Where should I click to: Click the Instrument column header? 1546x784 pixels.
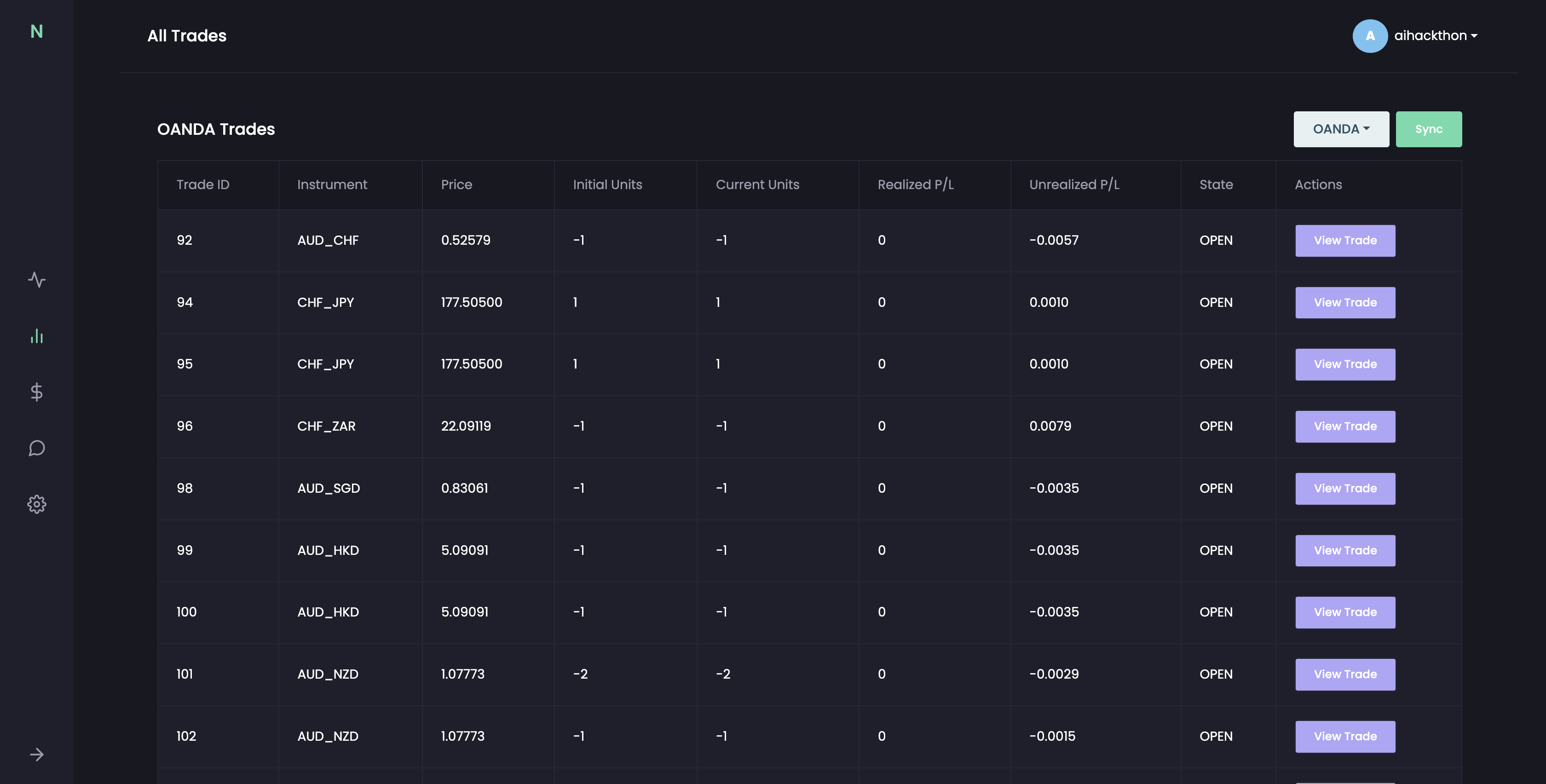point(332,185)
